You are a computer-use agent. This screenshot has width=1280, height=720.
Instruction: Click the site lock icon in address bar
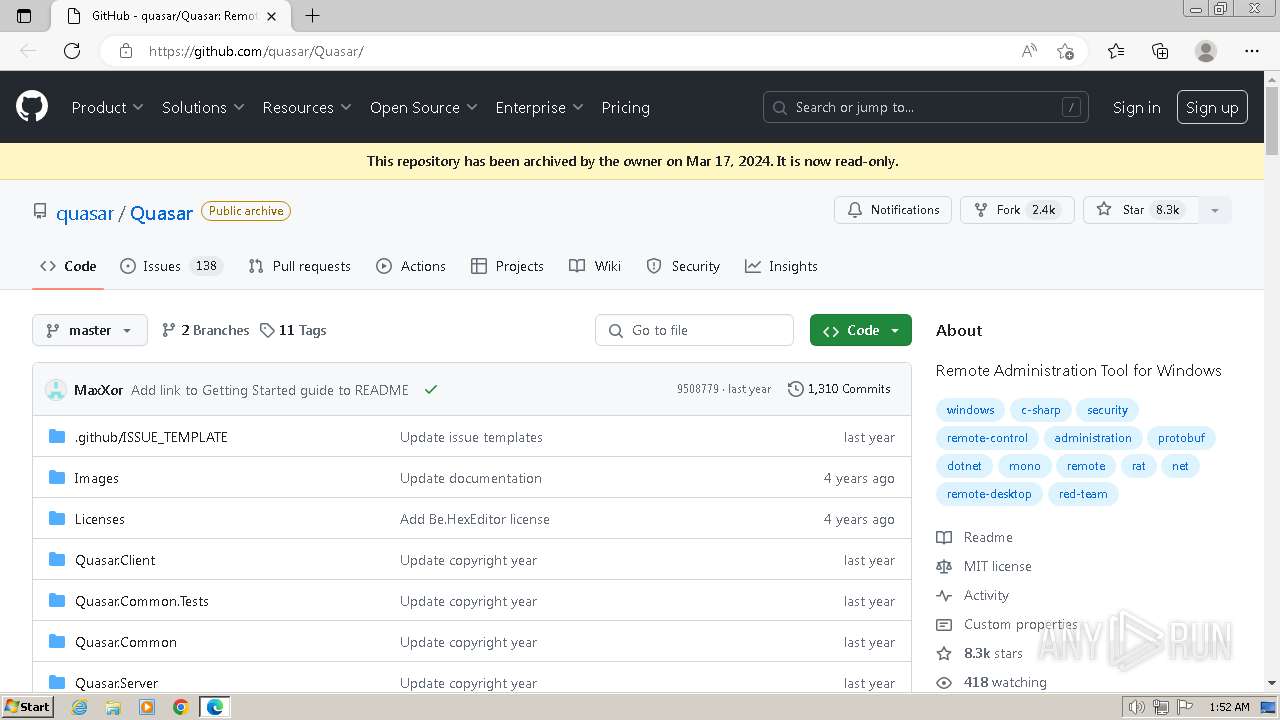[126, 51]
